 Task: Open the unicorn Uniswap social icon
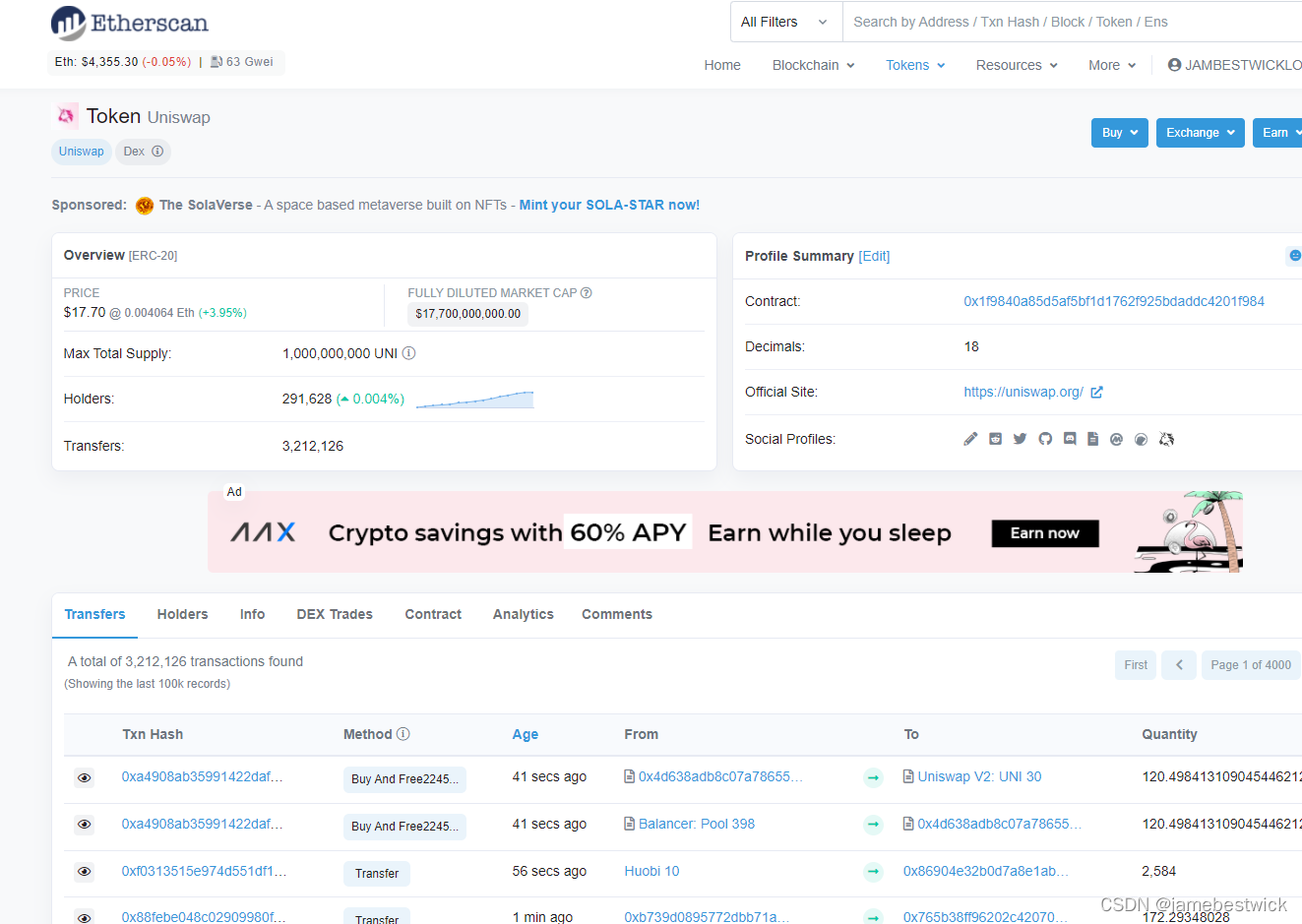tap(1166, 440)
